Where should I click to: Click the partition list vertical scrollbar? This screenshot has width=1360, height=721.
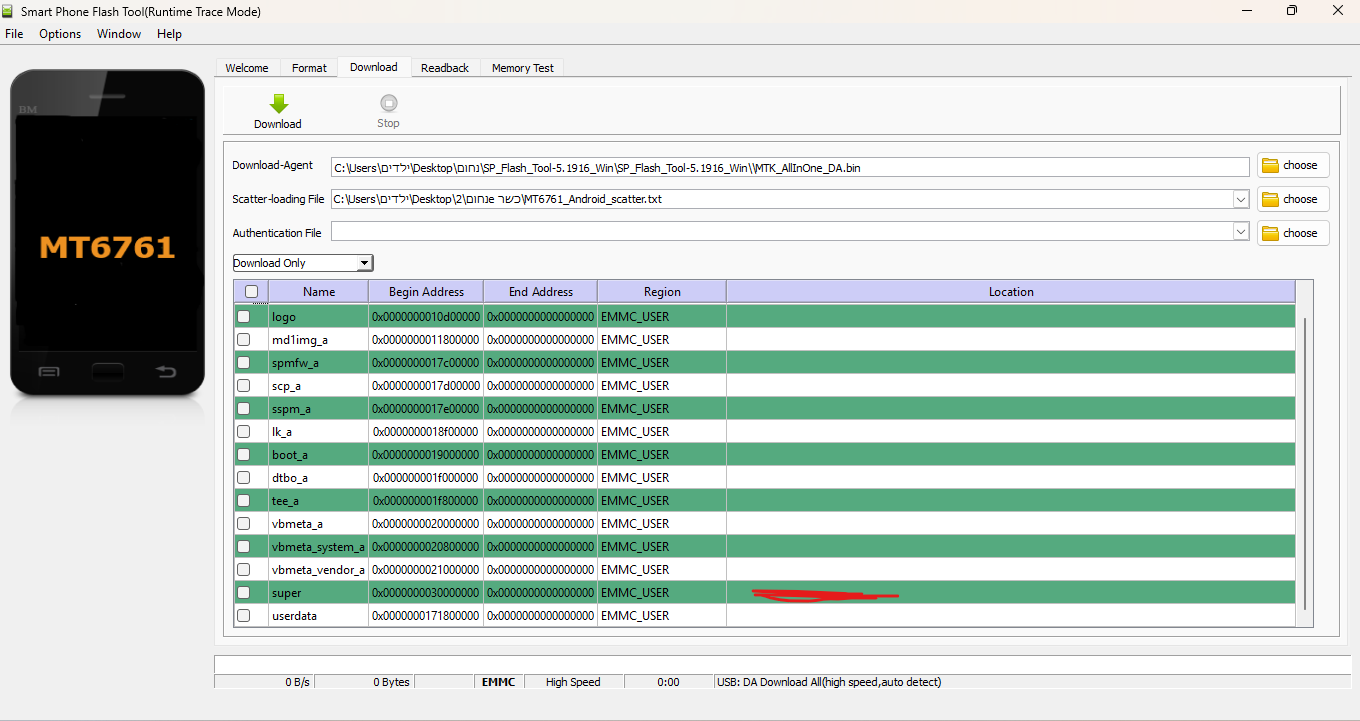tap(1304, 461)
